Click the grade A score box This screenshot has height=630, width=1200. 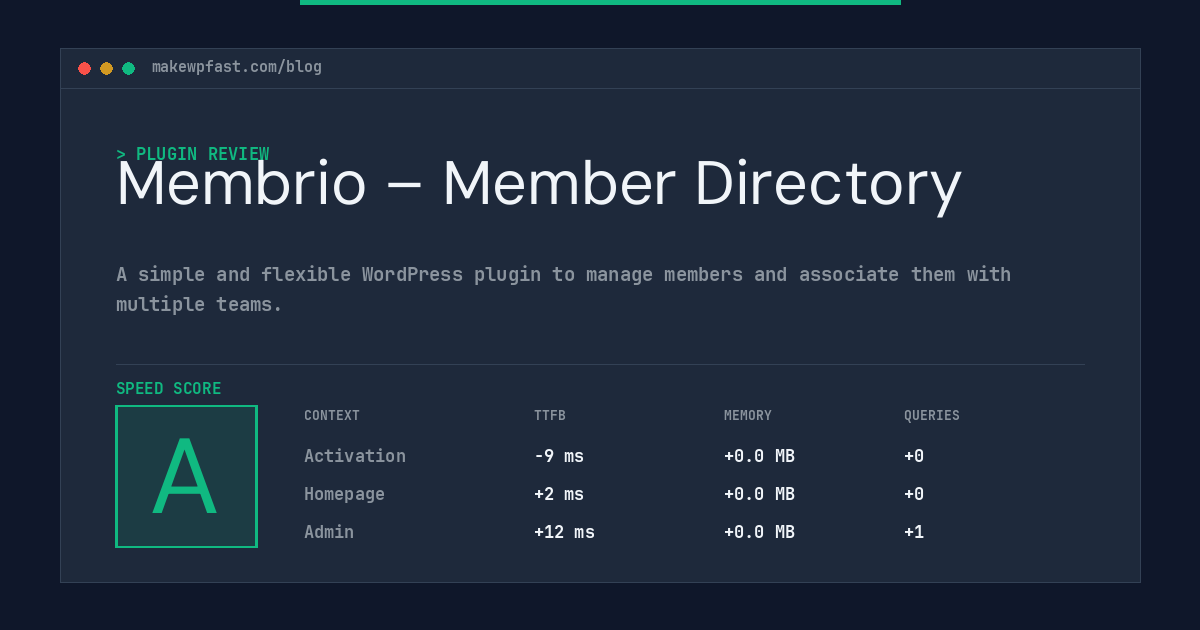click(186, 476)
